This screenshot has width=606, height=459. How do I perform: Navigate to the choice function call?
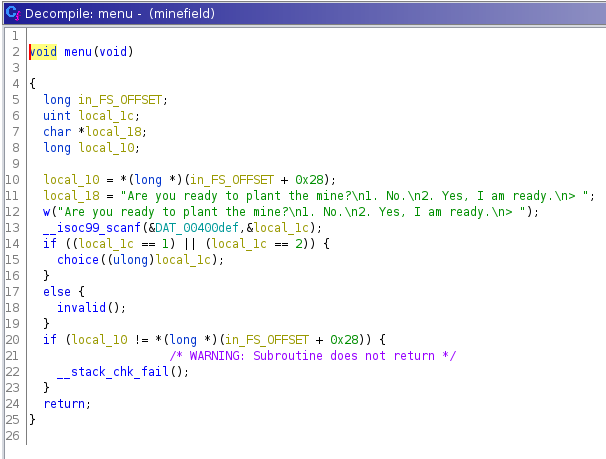pyautogui.click(x=76, y=259)
